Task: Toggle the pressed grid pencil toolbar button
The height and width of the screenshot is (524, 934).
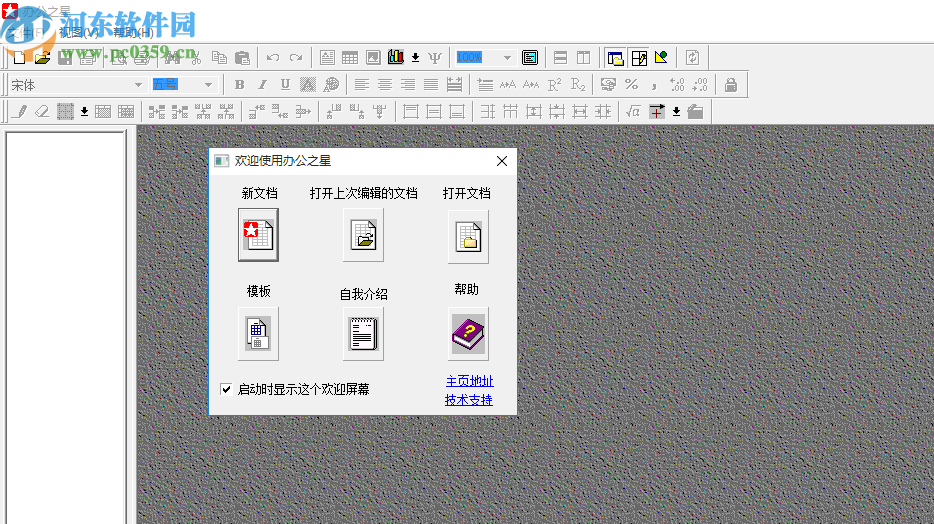Action: coord(639,58)
